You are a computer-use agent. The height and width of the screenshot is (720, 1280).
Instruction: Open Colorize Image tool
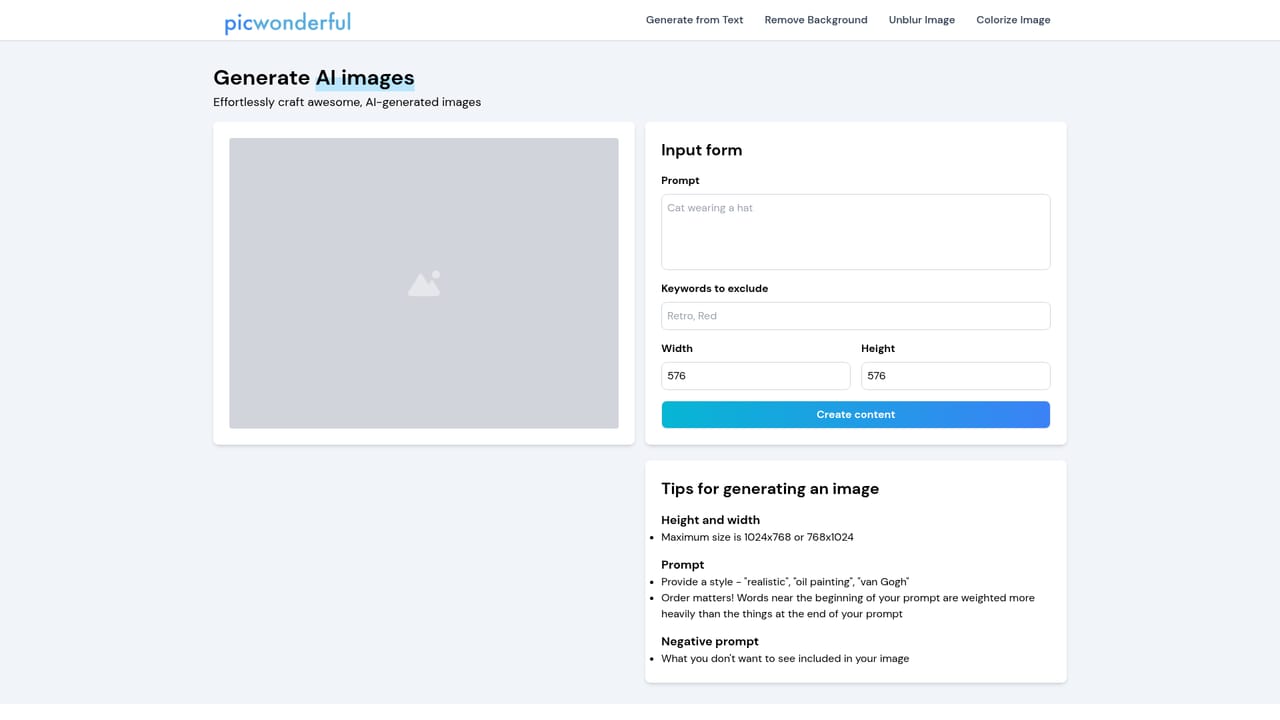pyautogui.click(x=1013, y=20)
